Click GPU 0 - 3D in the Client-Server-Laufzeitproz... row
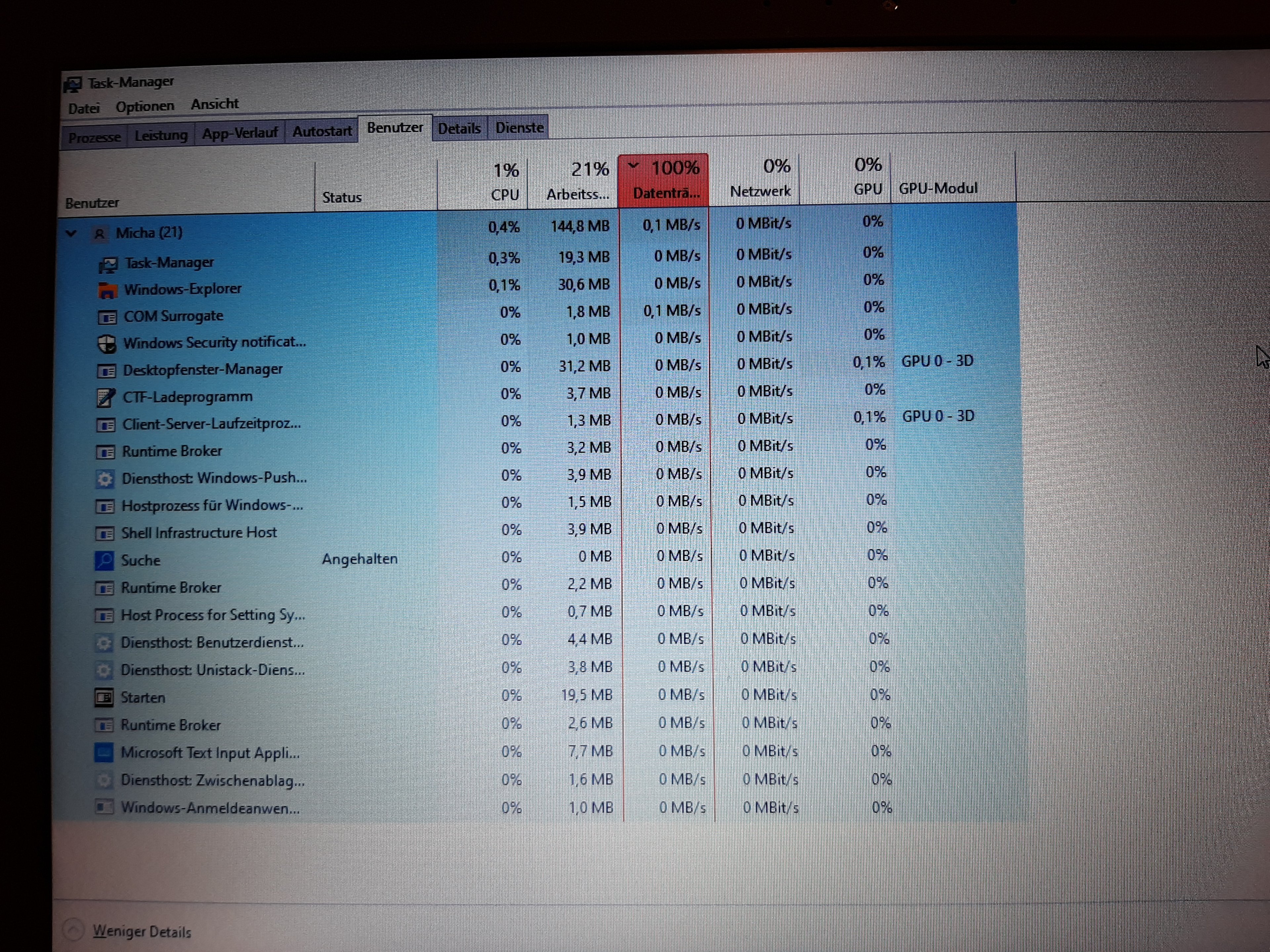 coord(939,416)
